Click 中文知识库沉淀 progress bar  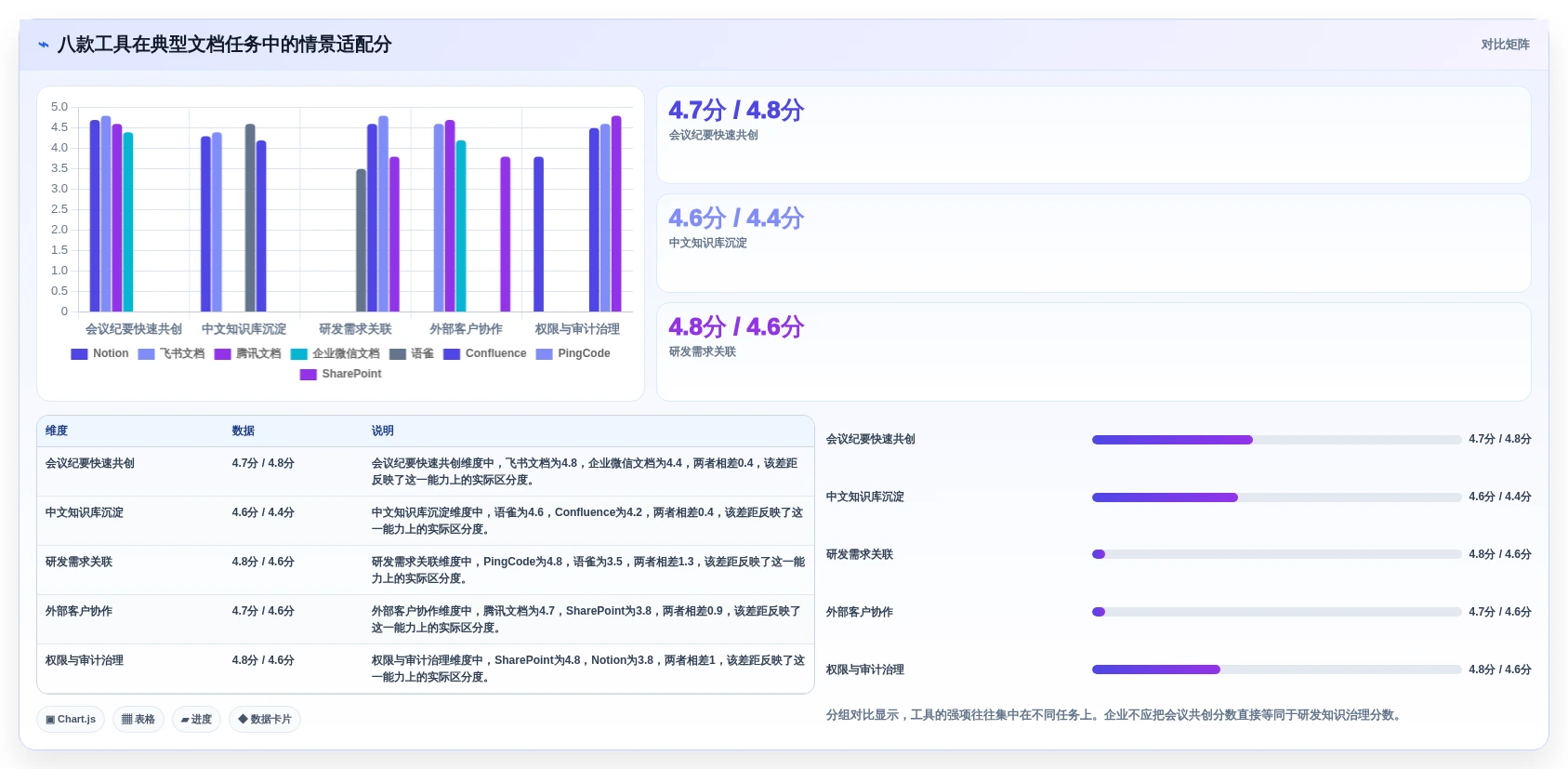point(1276,497)
